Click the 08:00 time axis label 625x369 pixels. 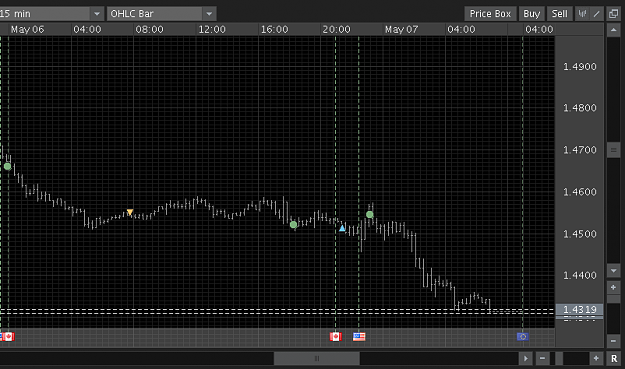pyautogui.click(x=149, y=29)
